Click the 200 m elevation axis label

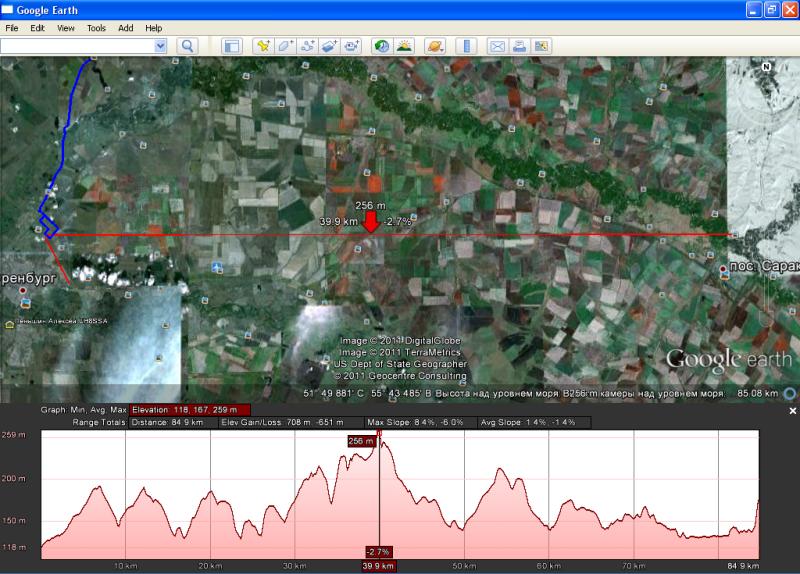13,479
